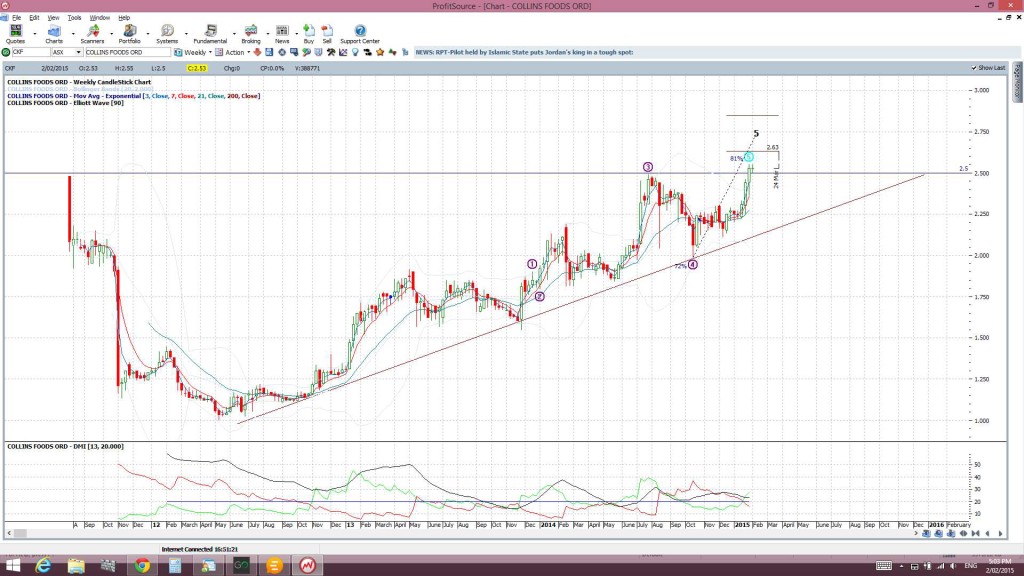Click the orange star favorites icon
1024x576 pixels.
point(380,52)
